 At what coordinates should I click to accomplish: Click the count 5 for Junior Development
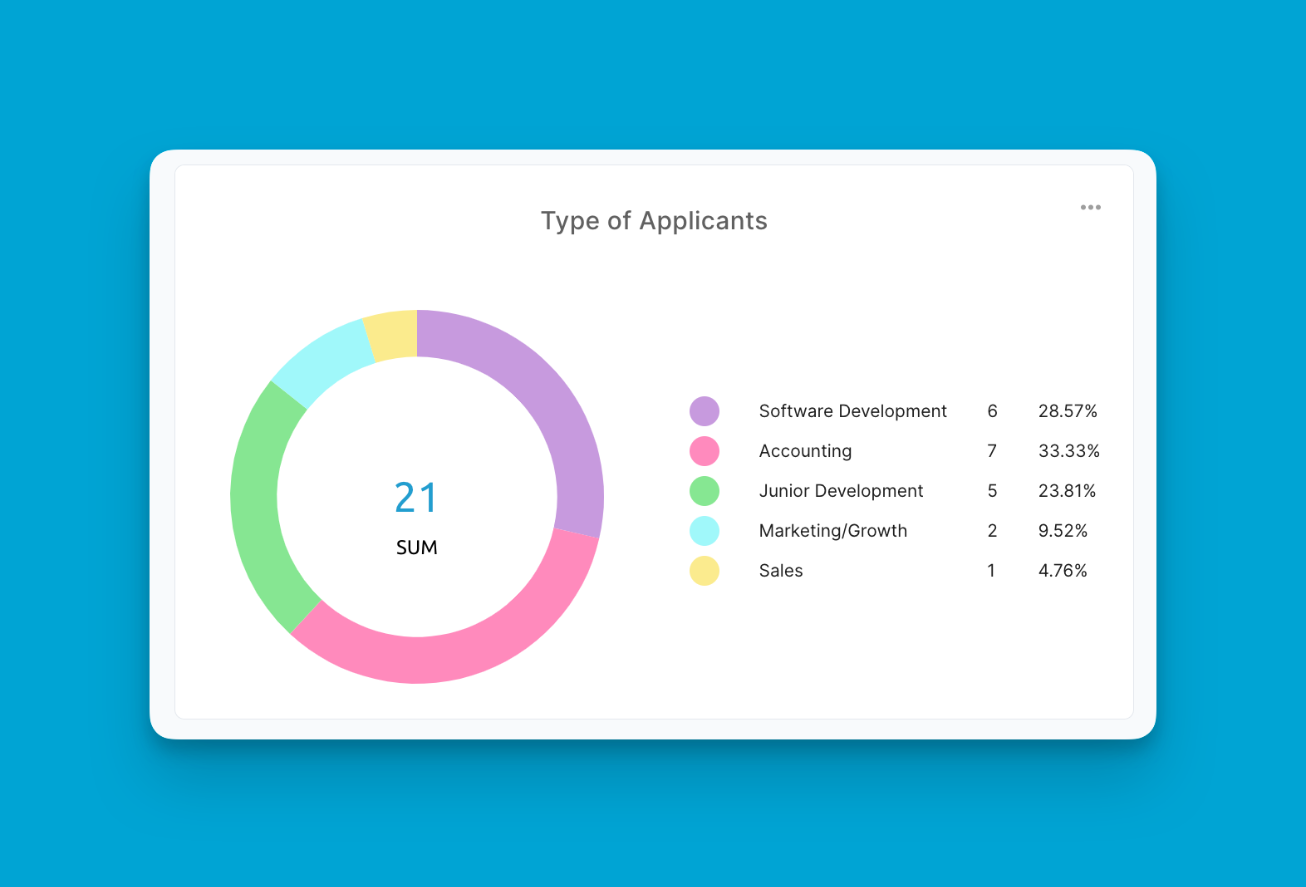pos(992,491)
